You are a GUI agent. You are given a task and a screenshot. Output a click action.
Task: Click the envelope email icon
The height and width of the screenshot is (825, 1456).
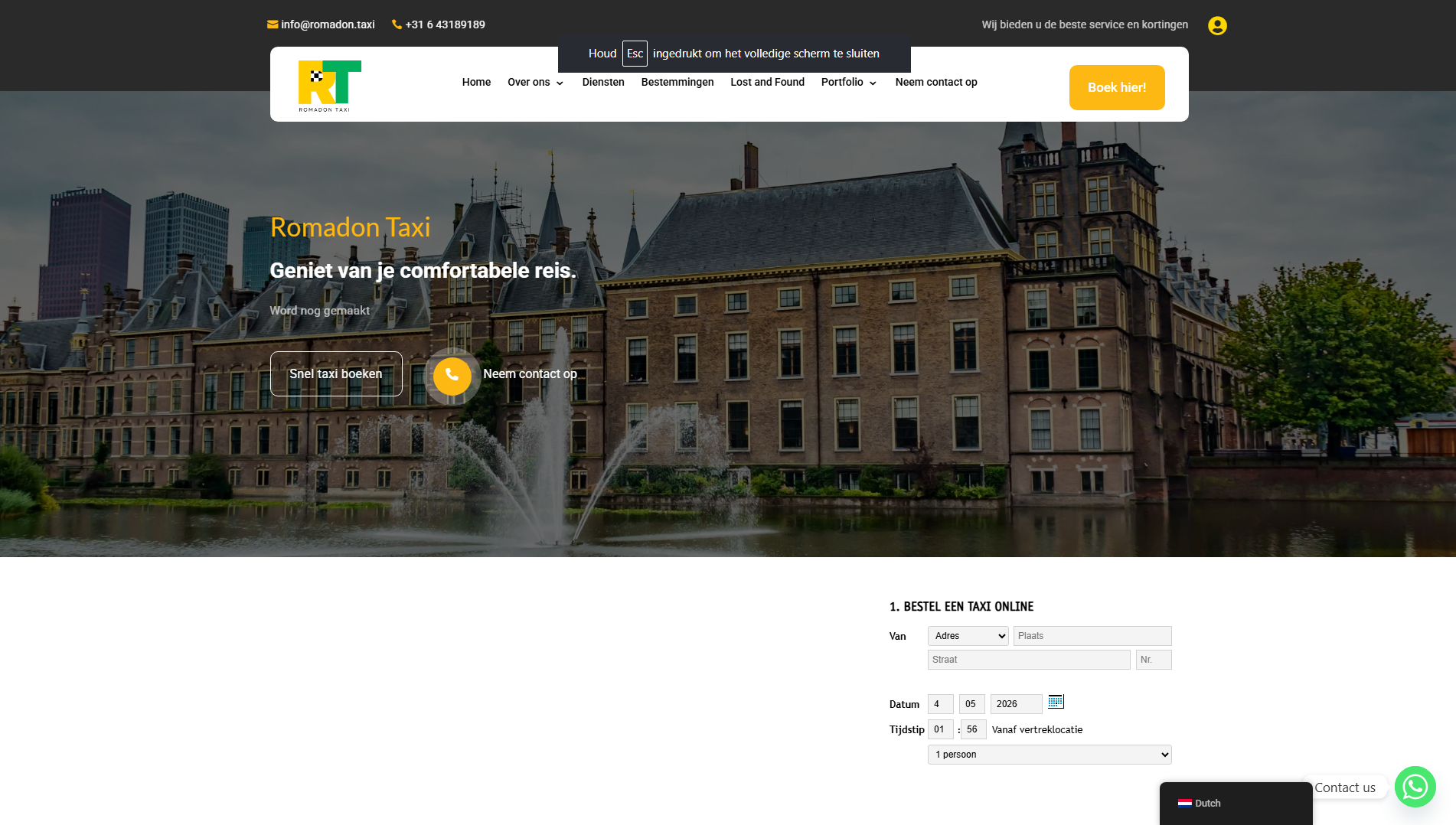(x=273, y=24)
